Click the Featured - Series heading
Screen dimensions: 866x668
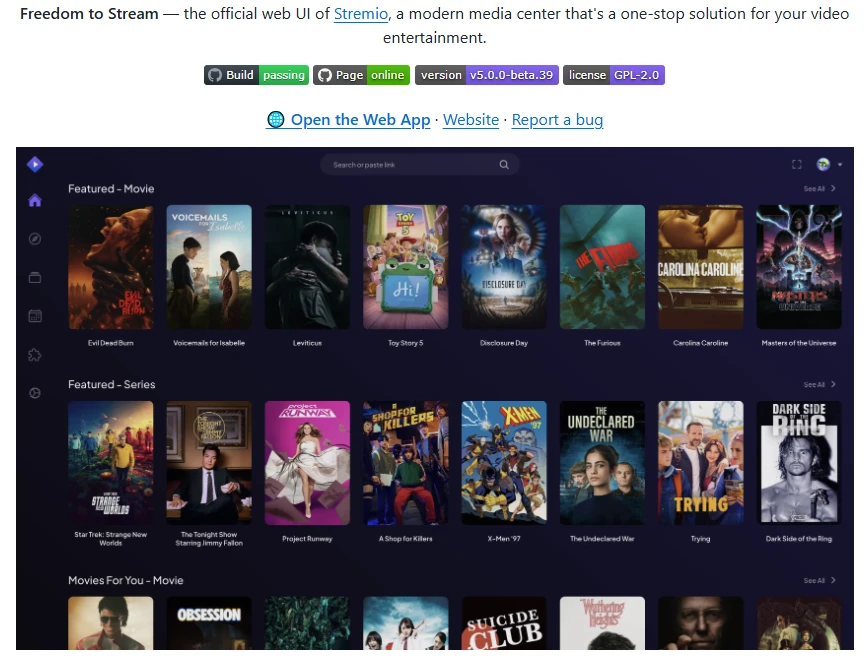tap(112, 384)
